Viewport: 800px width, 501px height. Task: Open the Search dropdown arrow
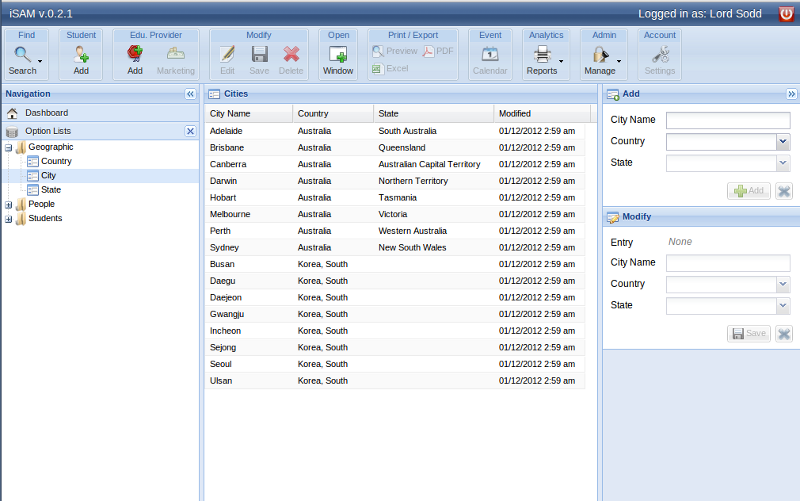pos(40,61)
